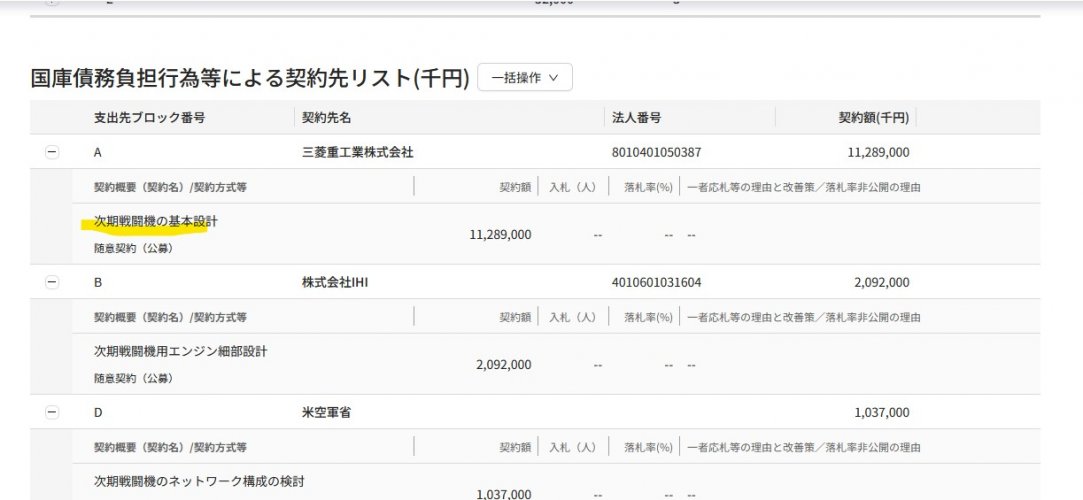Collapse row D 米空軍省

[52, 412]
